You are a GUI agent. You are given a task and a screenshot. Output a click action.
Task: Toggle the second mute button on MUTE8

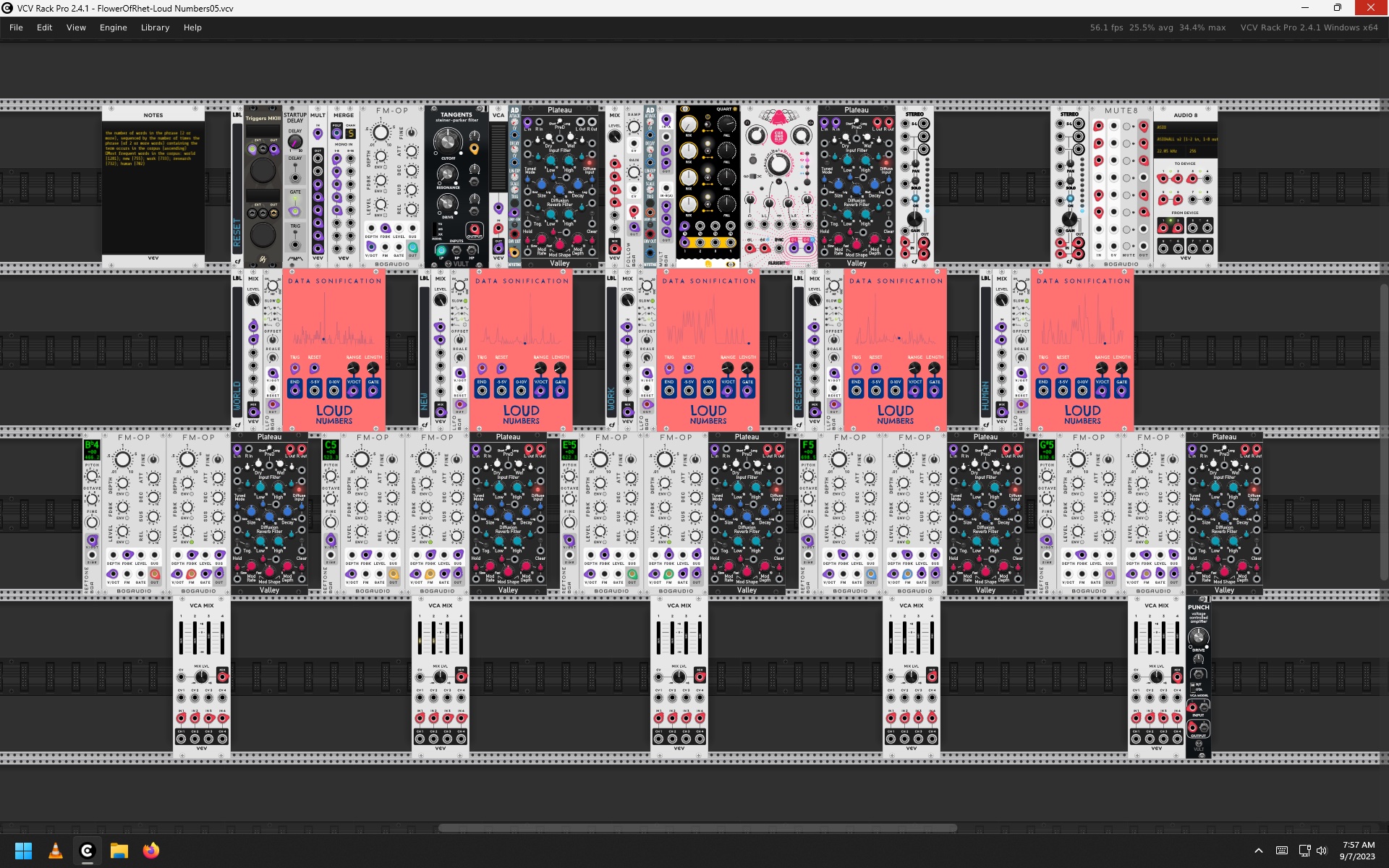point(1126,143)
